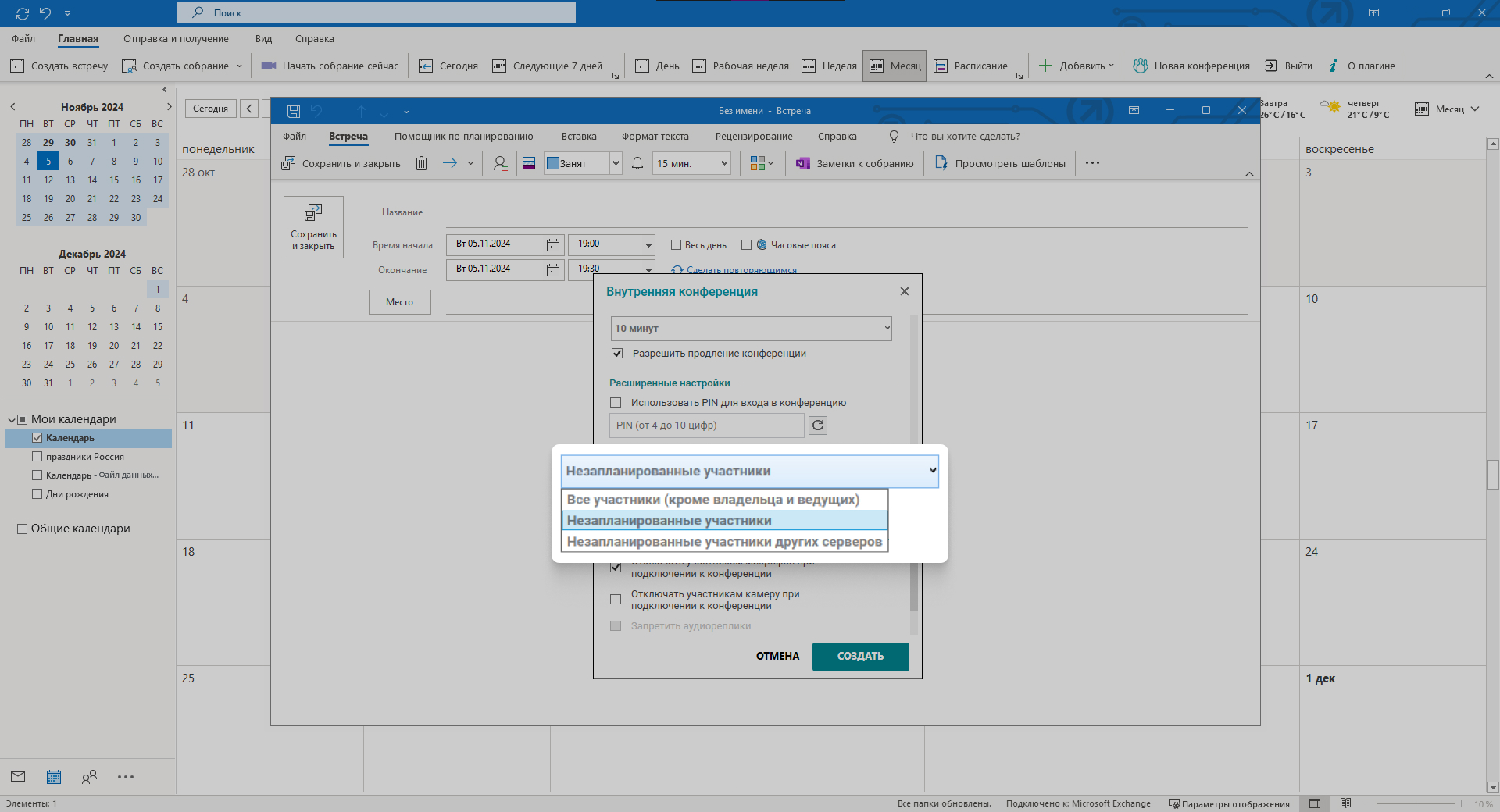Select the Расписание schedule view

[971, 66]
